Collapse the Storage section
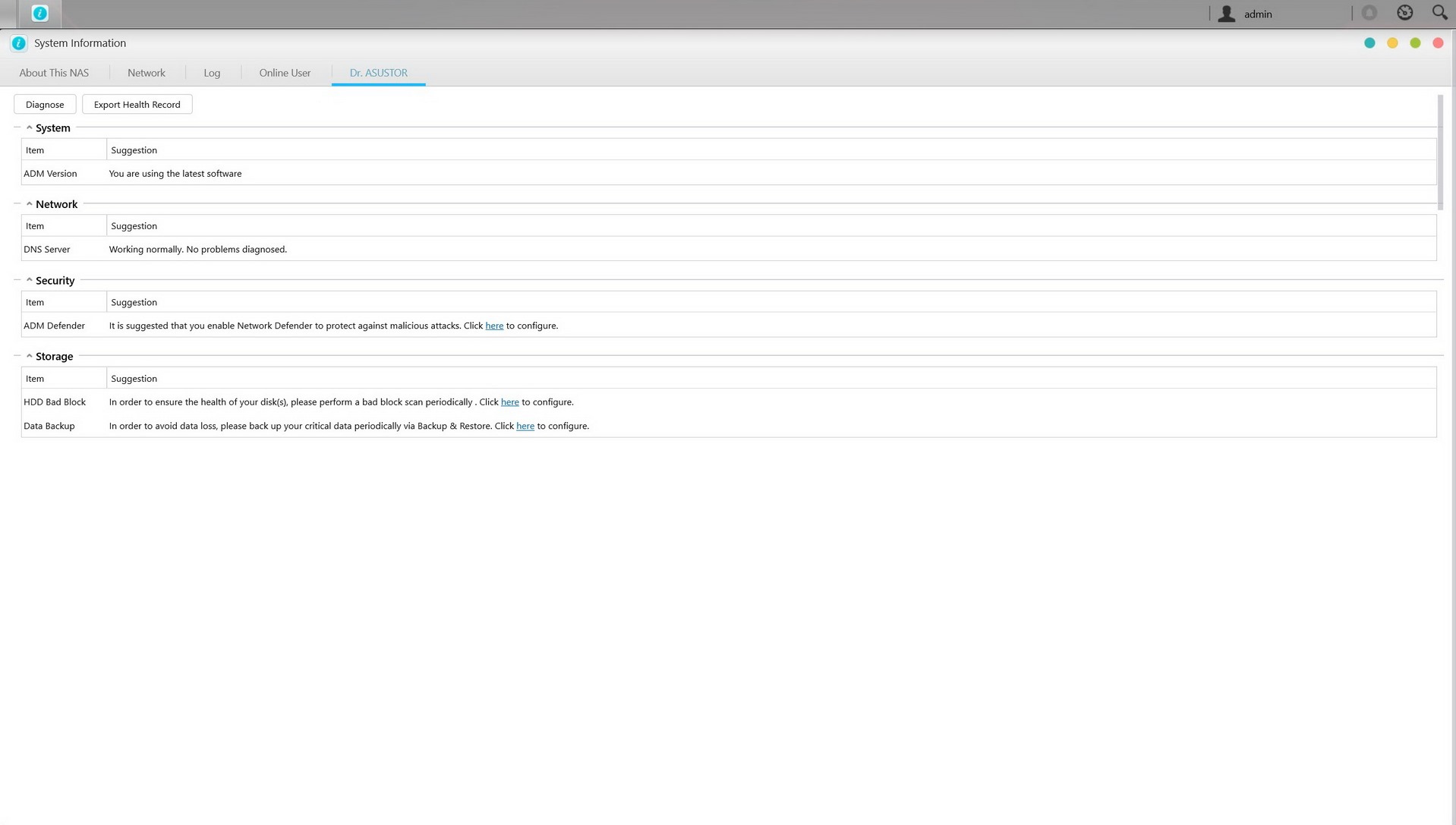1456x825 pixels. coord(29,356)
